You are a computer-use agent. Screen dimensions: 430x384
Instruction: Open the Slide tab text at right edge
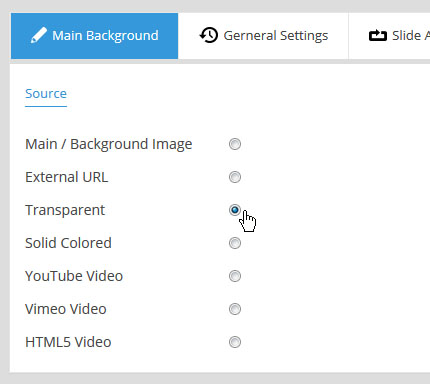click(411, 35)
